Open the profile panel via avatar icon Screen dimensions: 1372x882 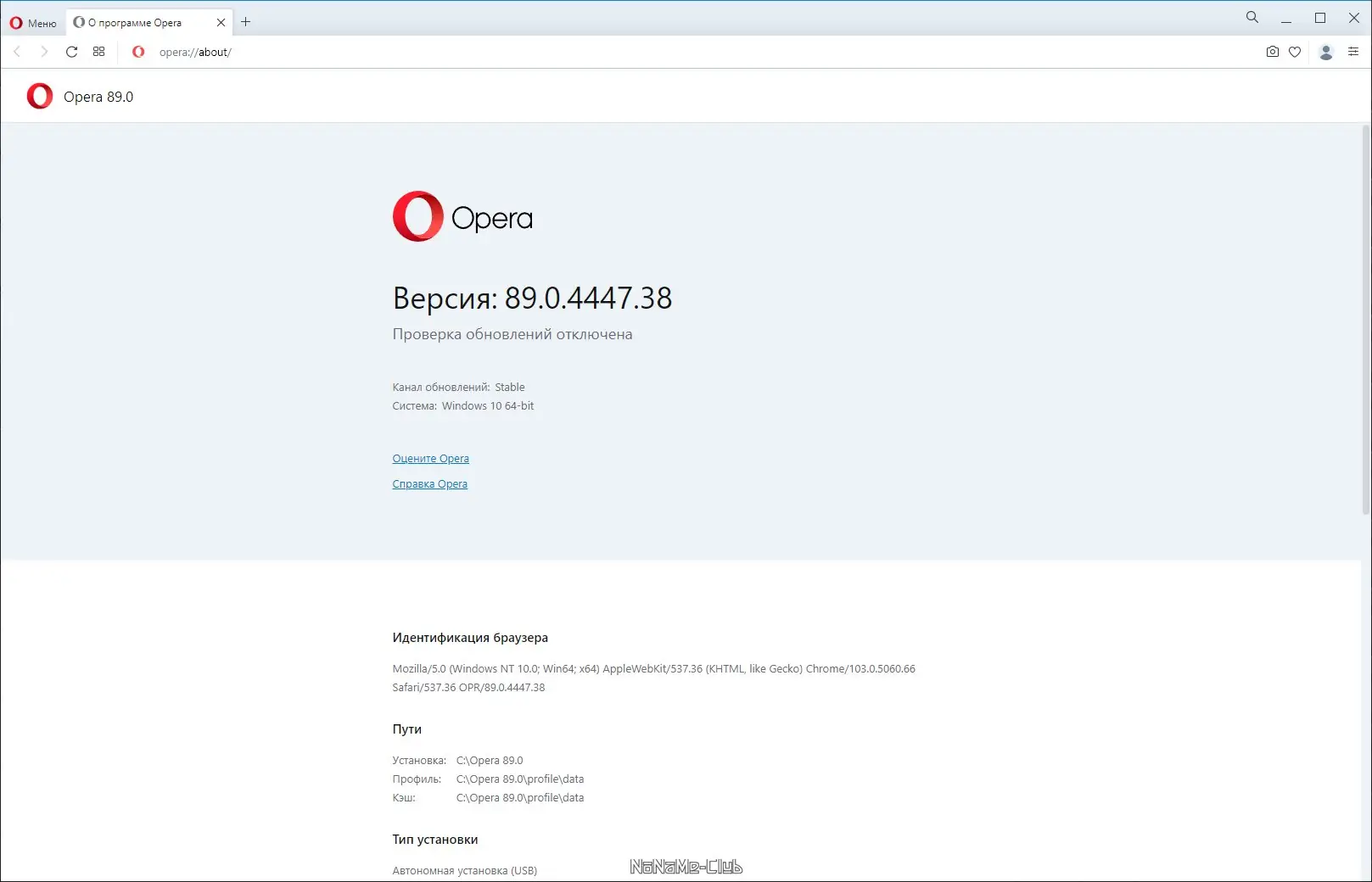[1325, 52]
